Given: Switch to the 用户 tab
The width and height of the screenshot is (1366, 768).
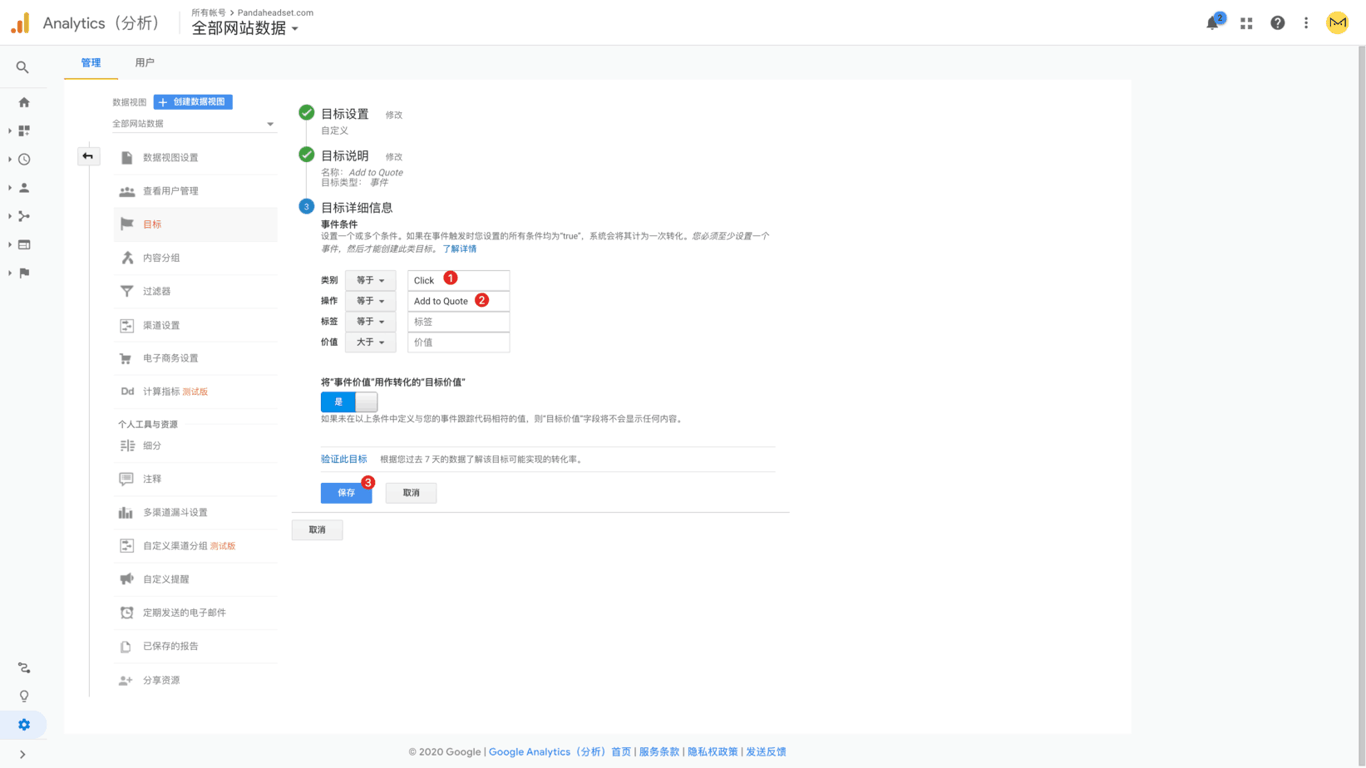Looking at the screenshot, I should point(145,63).
